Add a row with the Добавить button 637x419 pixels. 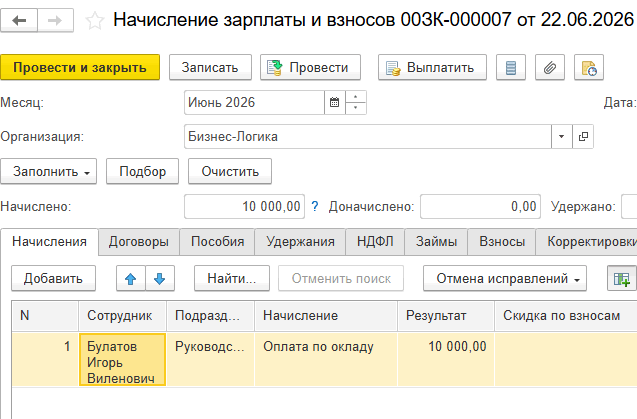54,278
